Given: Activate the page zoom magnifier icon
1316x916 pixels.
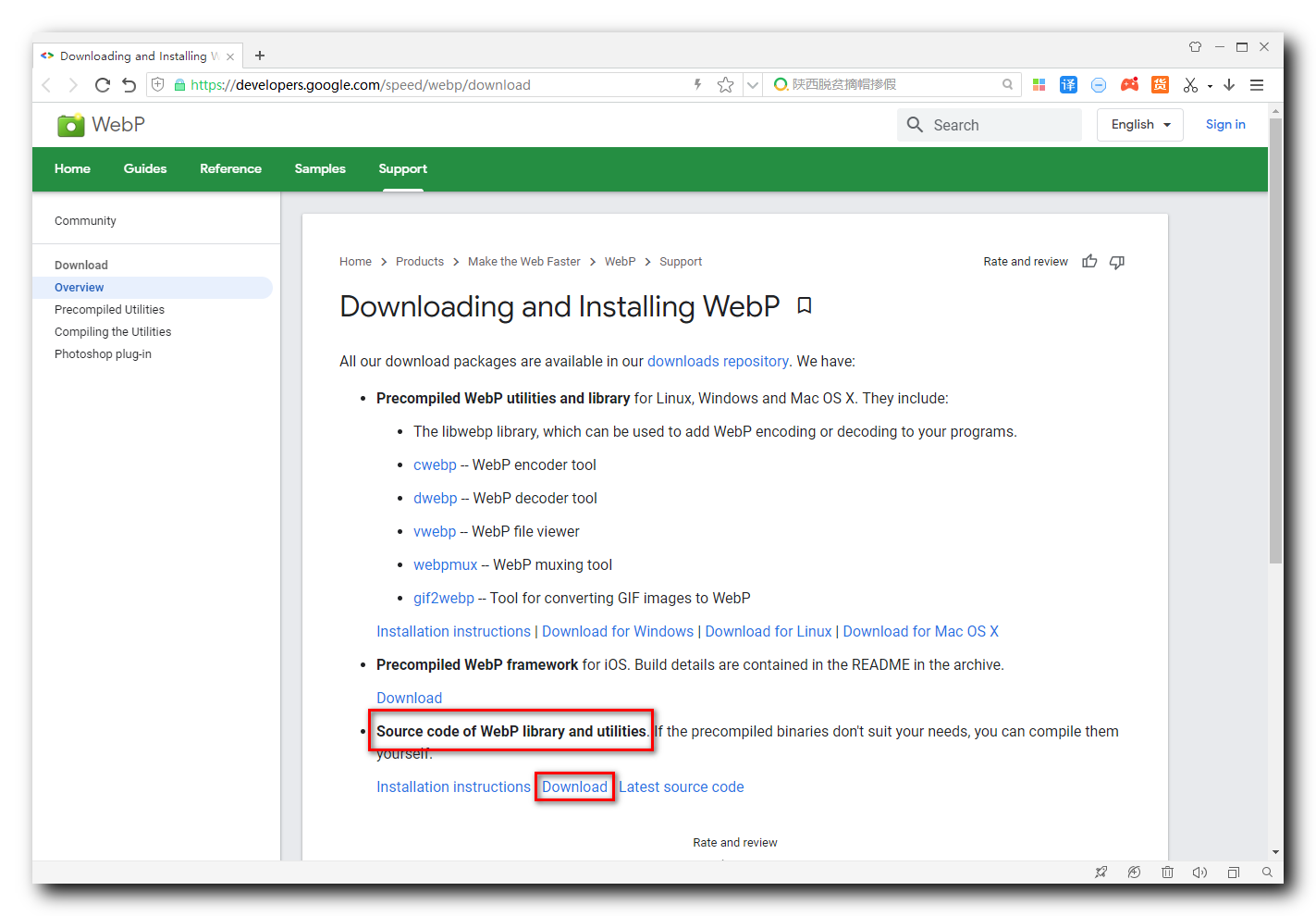Looking at the screenshot, I should pos(1267,873).
